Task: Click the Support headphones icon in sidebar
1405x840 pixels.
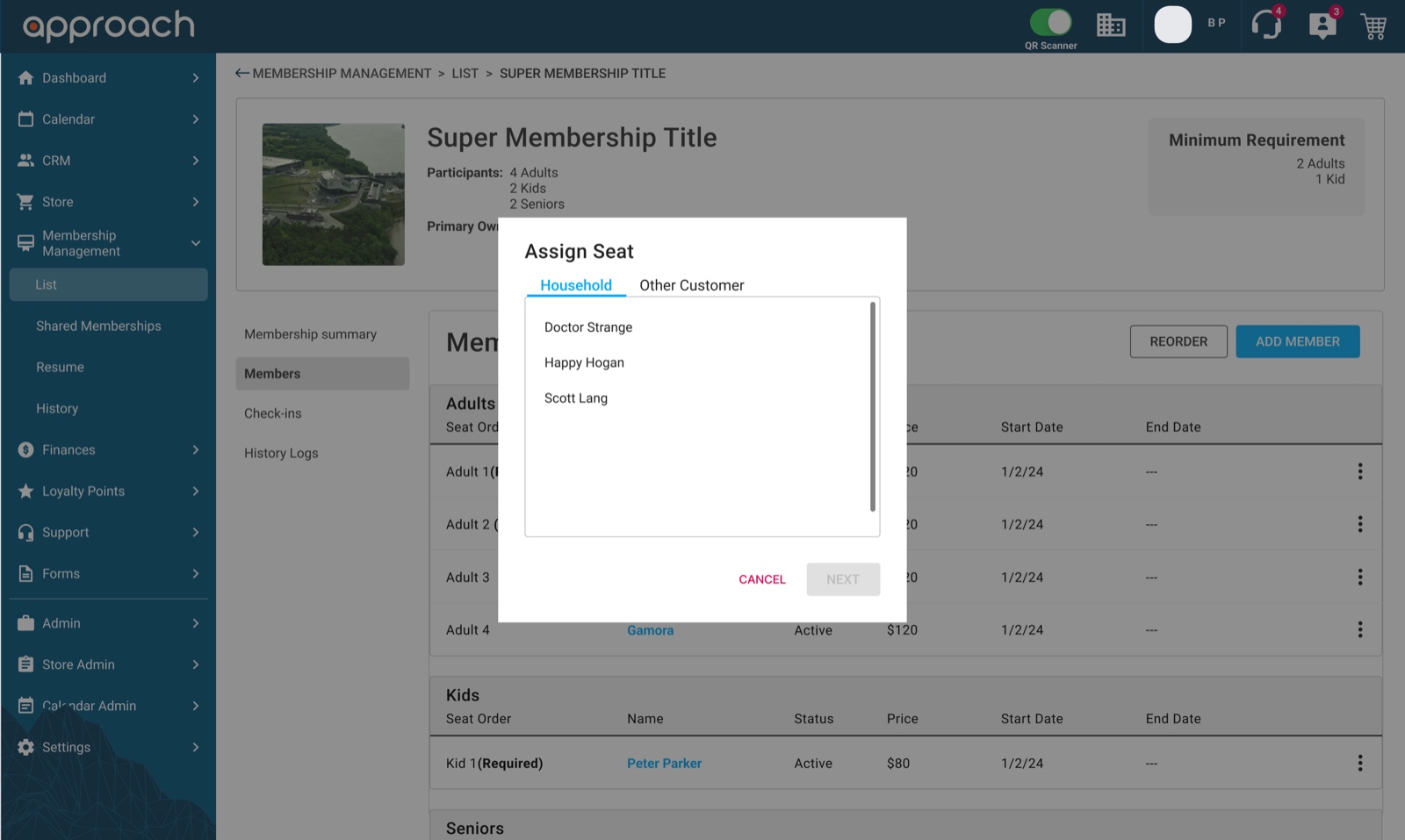Action: point(25,532)
